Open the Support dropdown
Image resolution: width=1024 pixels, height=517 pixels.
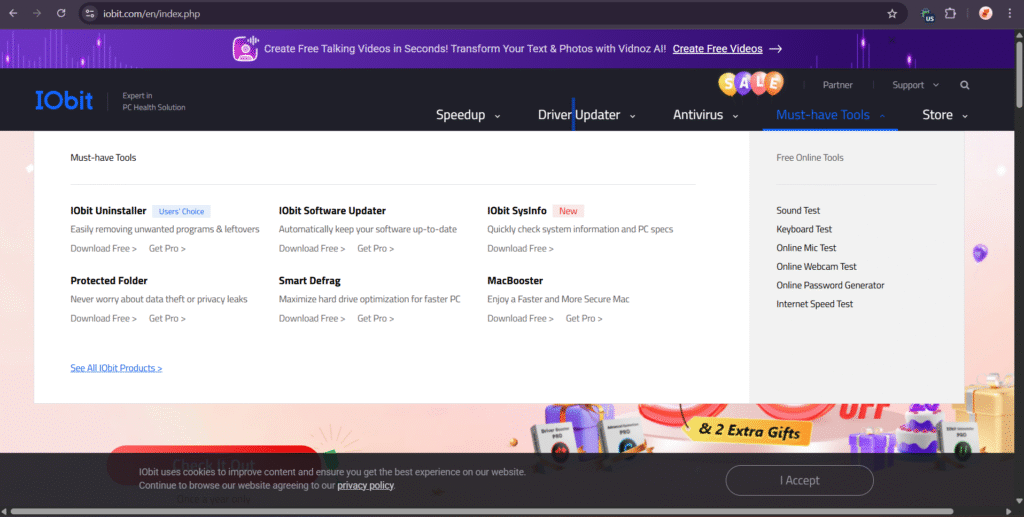click(915, 85)
